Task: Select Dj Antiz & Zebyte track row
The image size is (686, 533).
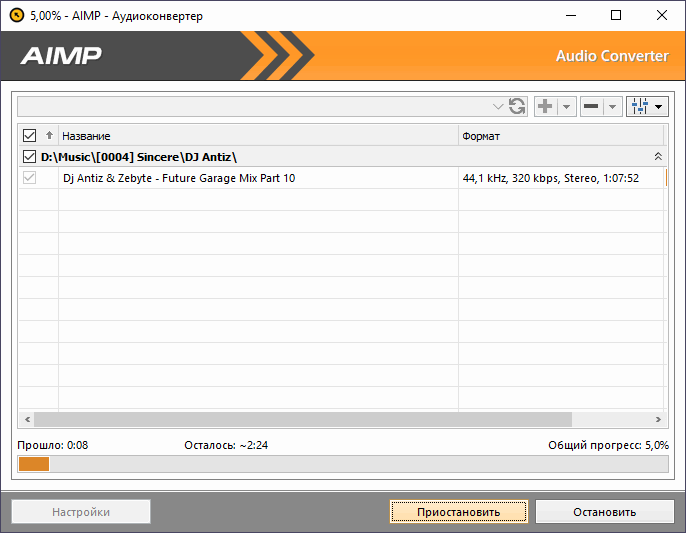Action: pyautogui.click(x=342, y=178)
